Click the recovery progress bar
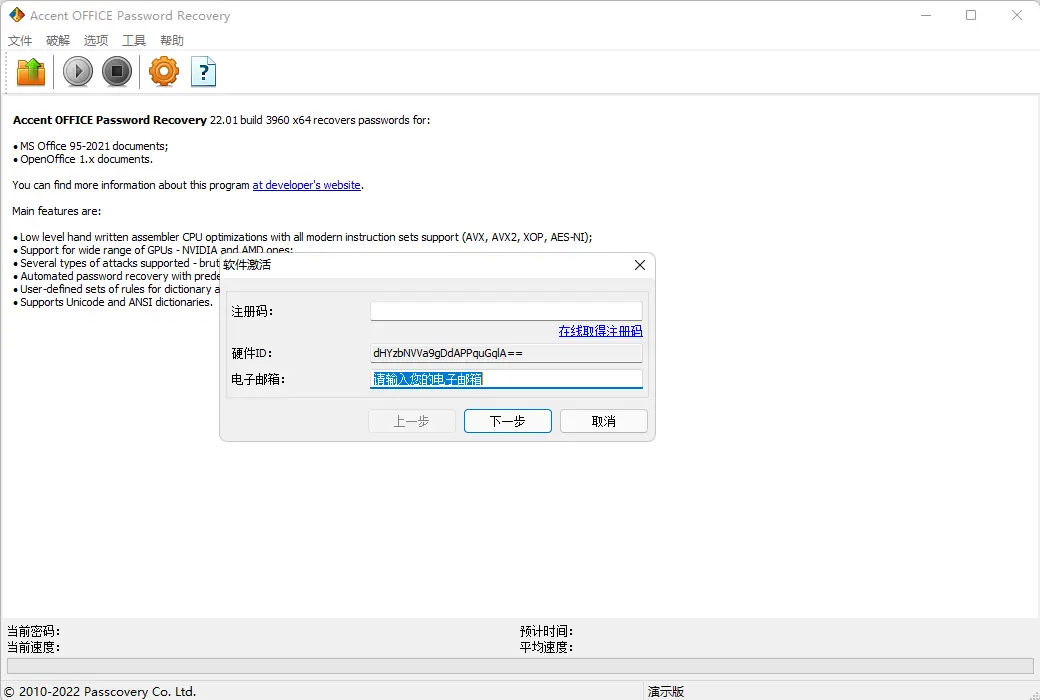 (x=520, y=665)
